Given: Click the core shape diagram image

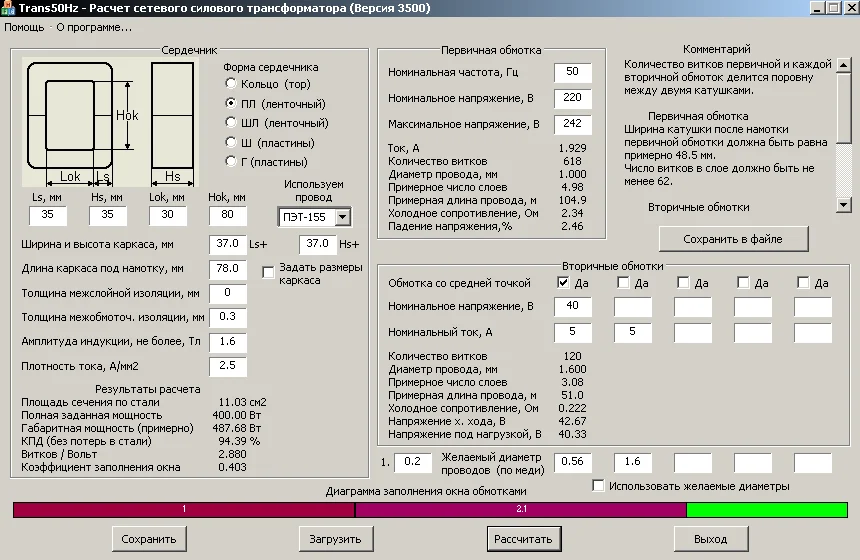Looking at the screenshot, I should pos(111,122).
